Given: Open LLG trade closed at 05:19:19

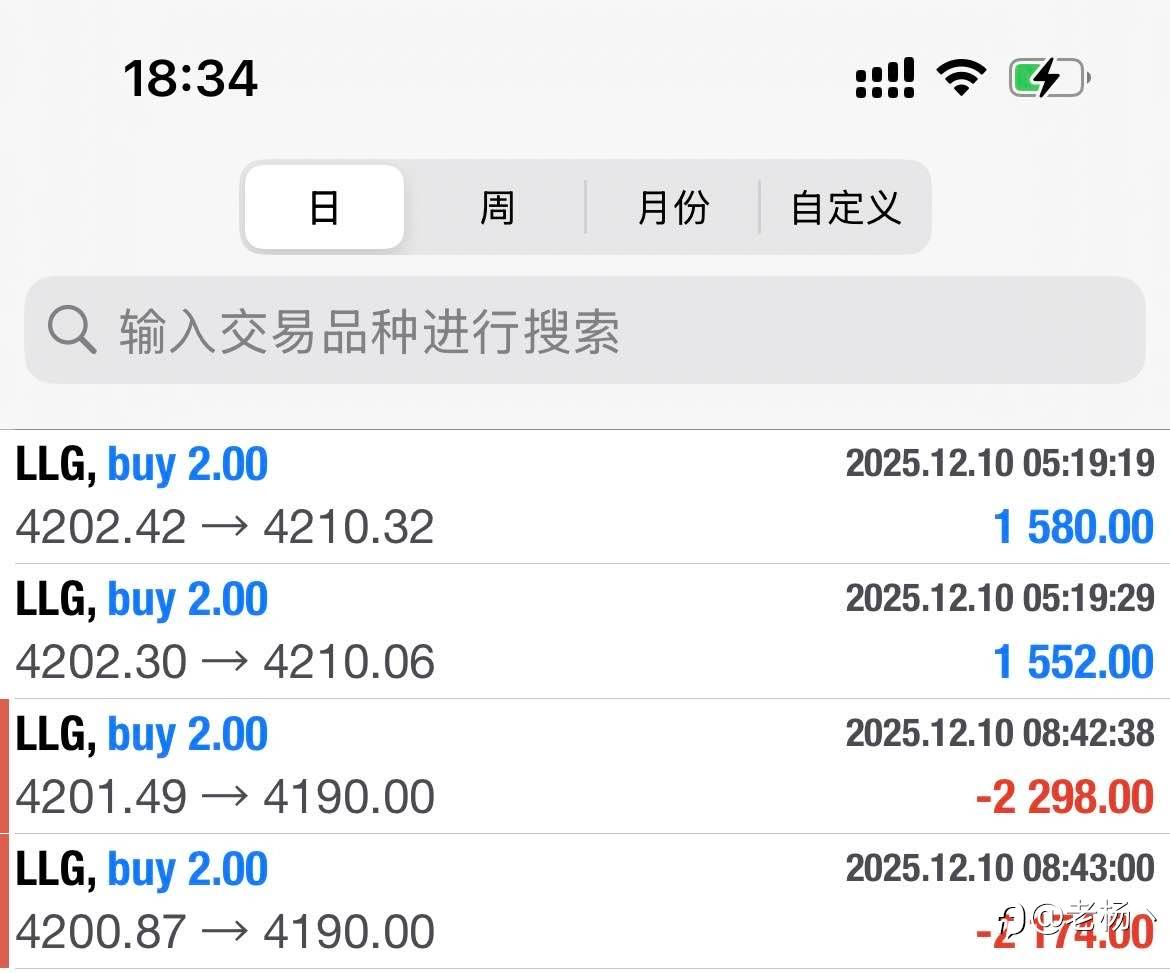Looking at the screenshot, I should coord(585,497).
